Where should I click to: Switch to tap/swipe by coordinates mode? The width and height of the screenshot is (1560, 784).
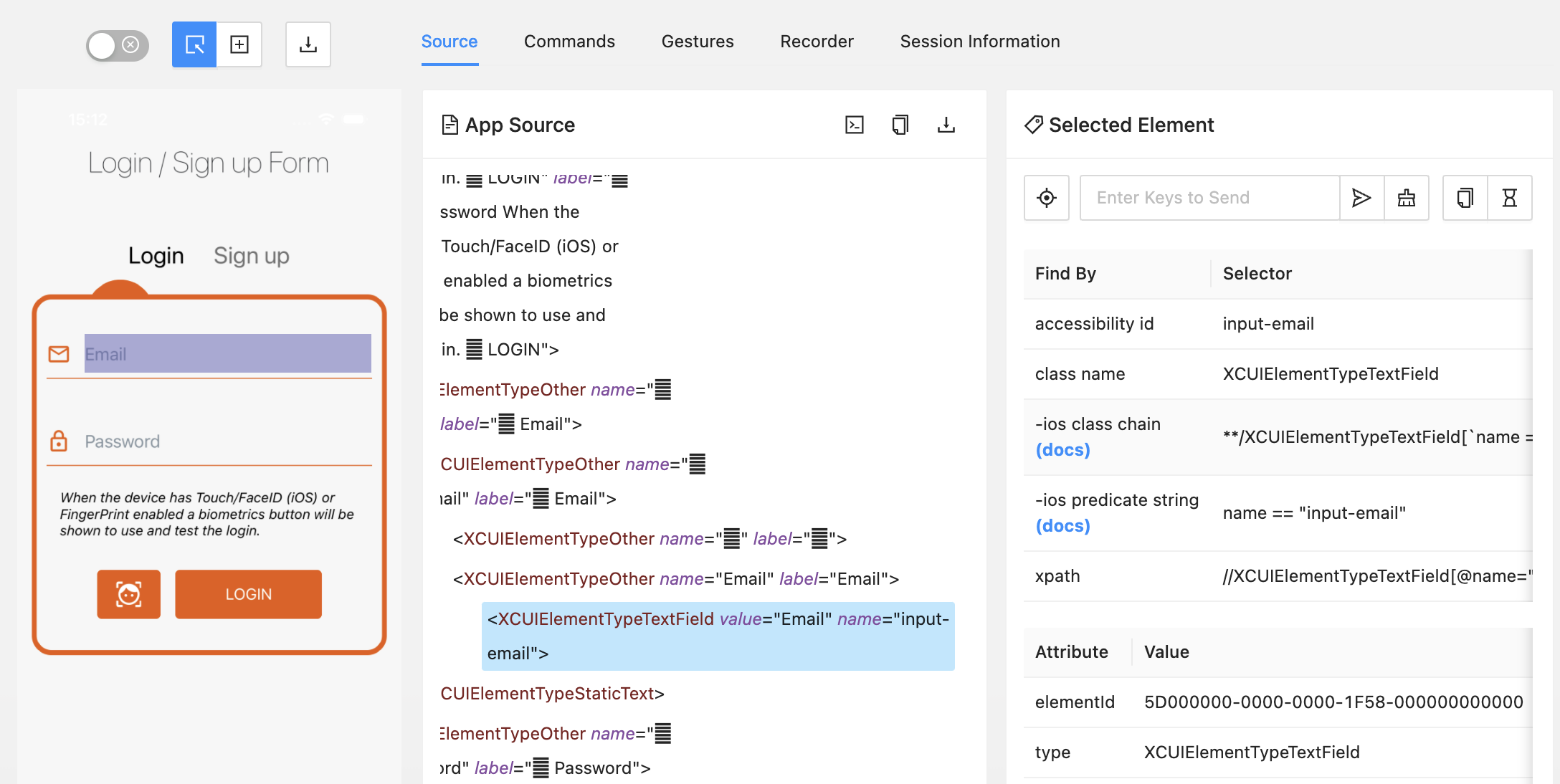click(x=239, y=44)
